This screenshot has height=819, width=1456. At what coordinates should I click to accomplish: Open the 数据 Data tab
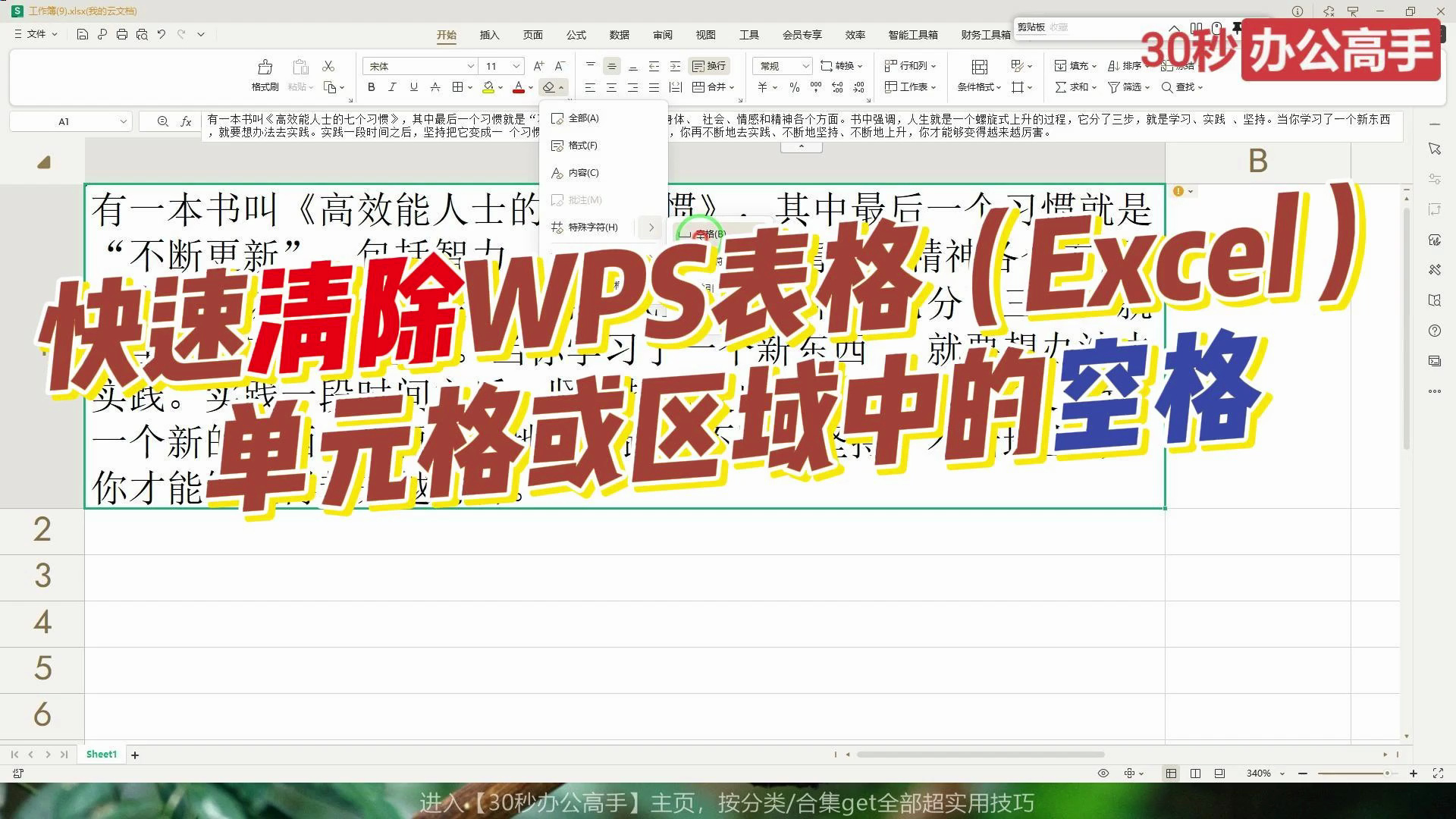[619, 35]
